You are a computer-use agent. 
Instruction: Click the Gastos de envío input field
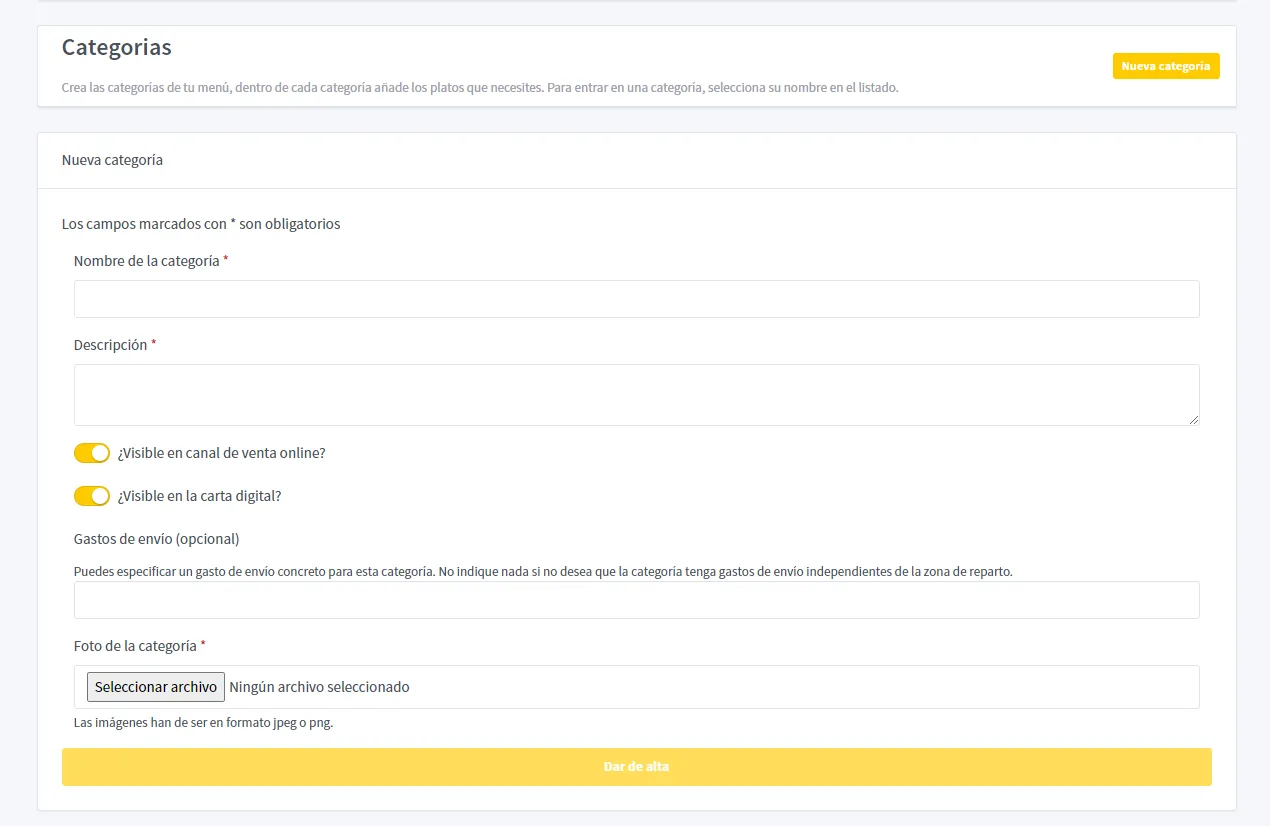click(636, 600)
